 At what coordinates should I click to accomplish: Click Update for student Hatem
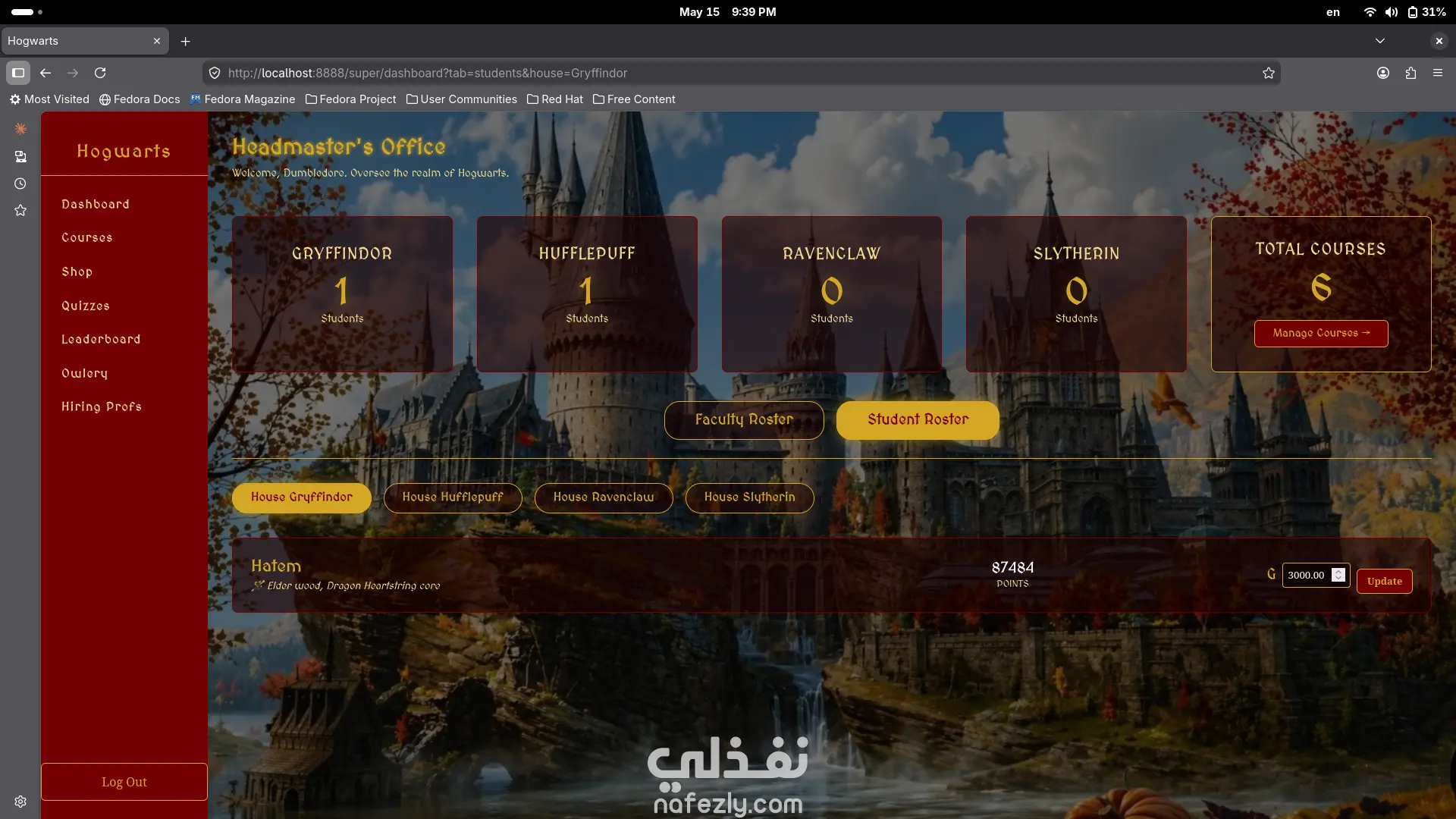(x=1384, y=581)
